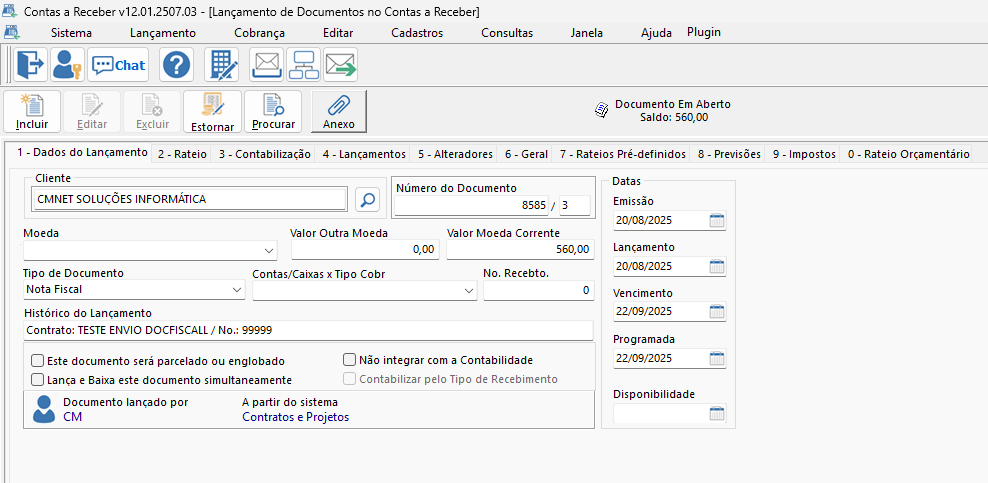Enable 'Este documento será parcelado ou englobado'
988x483 pixels.
click(x=38, y=361)
